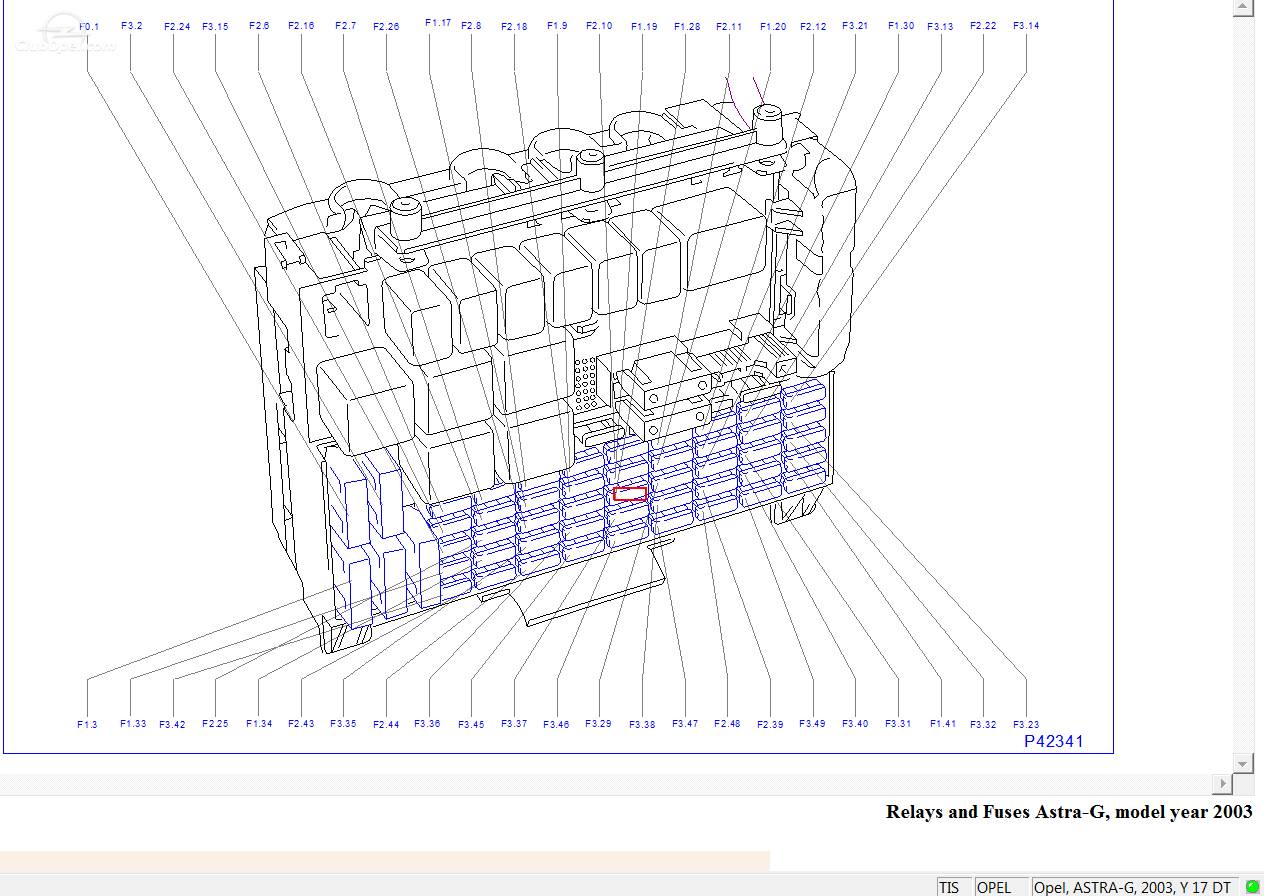1264x896 pixels.
Task: Click the F3.37 fuse label
Action: click(x=514, y=724)
